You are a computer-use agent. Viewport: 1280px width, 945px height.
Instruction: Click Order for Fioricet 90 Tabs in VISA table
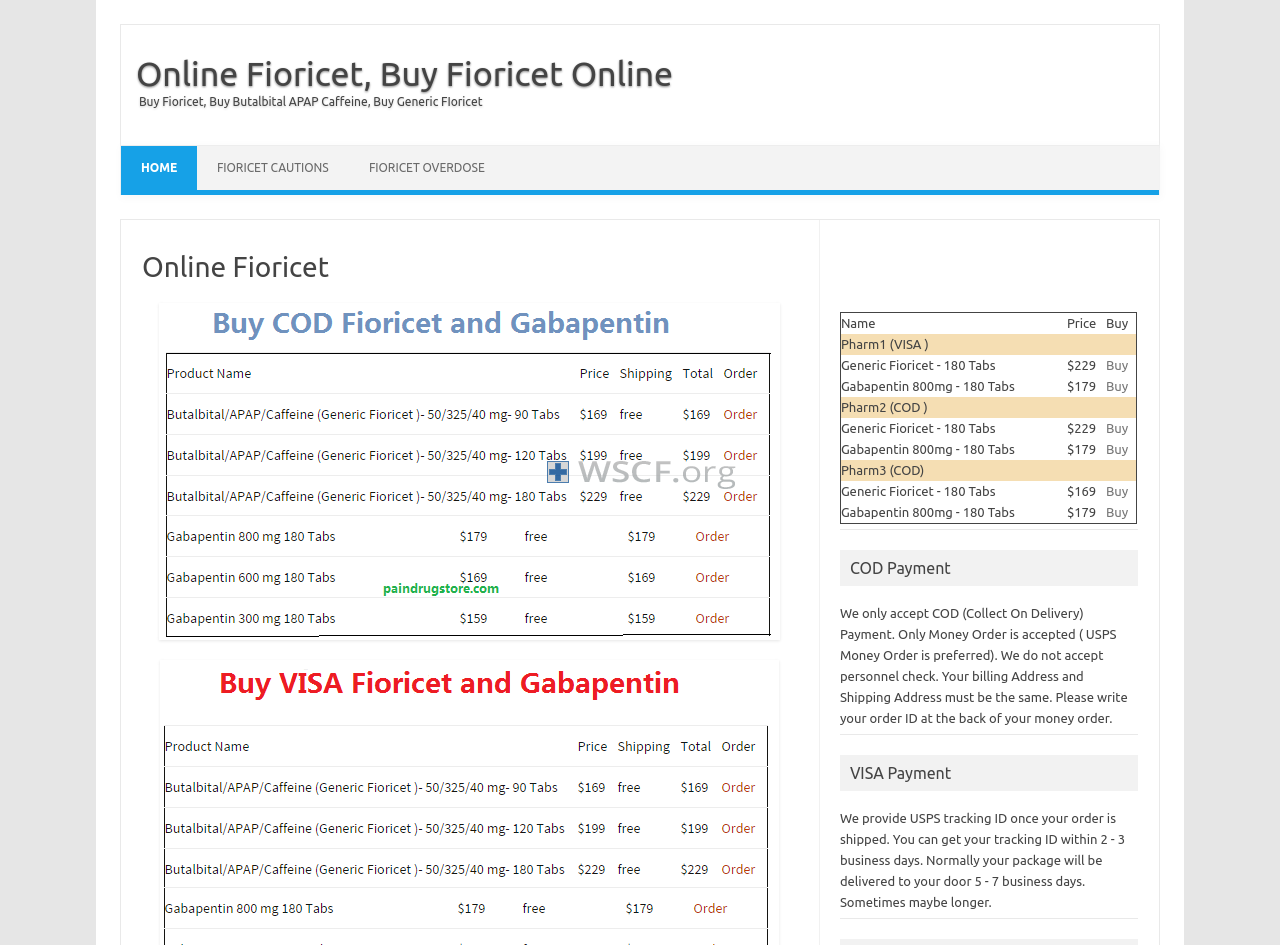point(738,787)
